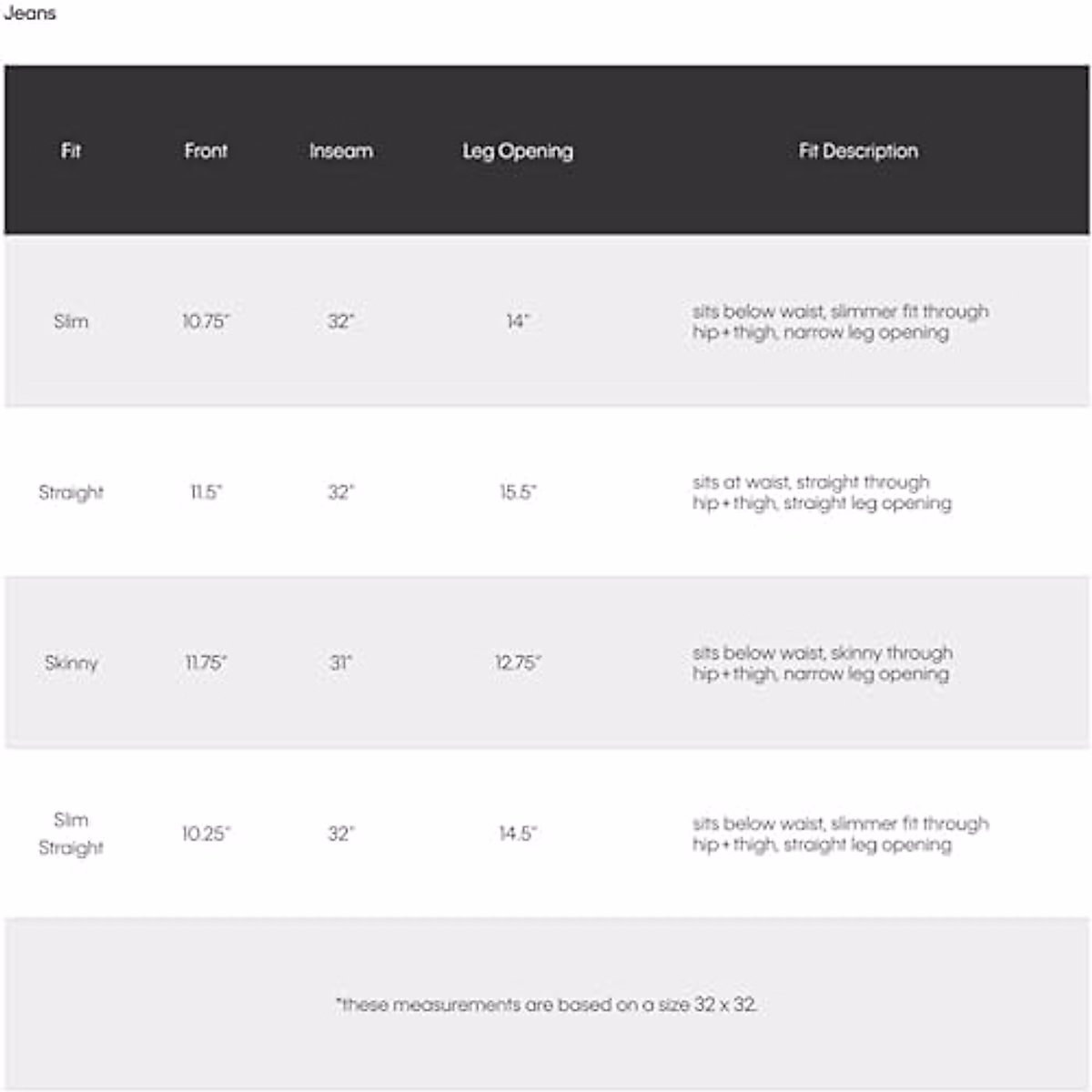This screenshot has height=1092, width=1092.
Task: Select the 31" inseam value for Skinny
Action: click(340, 662)
